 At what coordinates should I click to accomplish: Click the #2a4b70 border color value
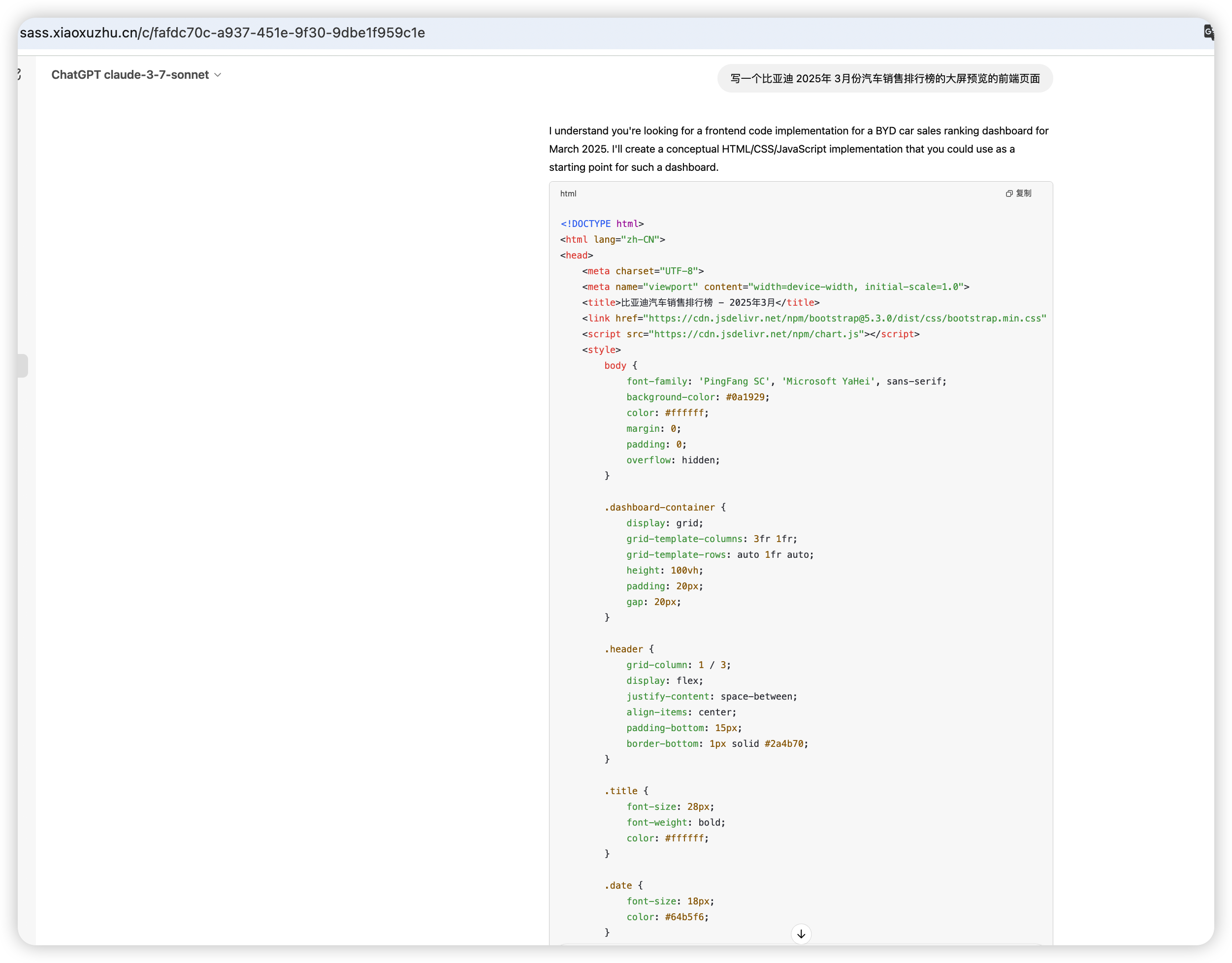point(783,743)
